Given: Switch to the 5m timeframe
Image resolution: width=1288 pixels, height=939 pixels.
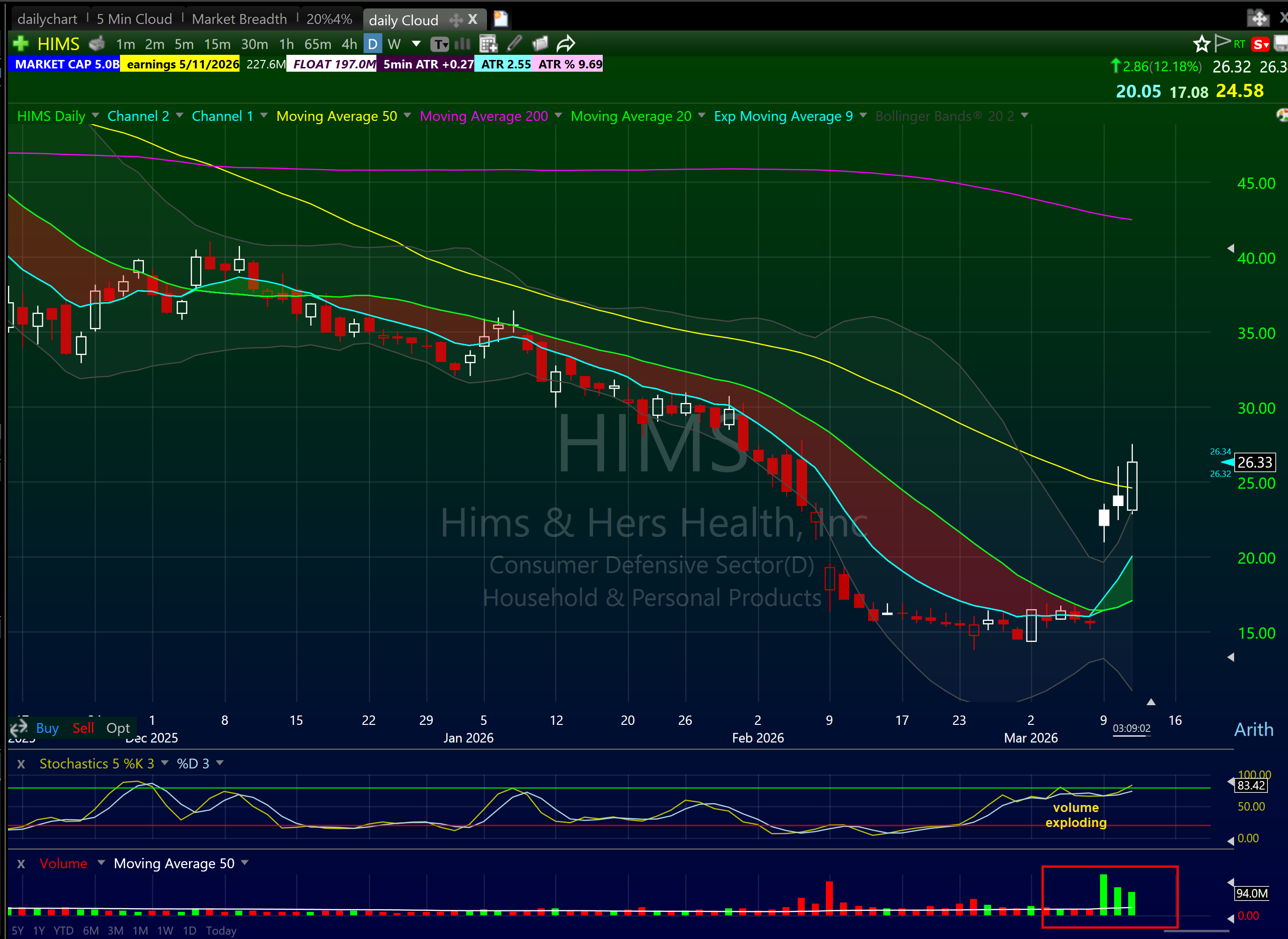Looking at the screenshot, I should [184, 45].
